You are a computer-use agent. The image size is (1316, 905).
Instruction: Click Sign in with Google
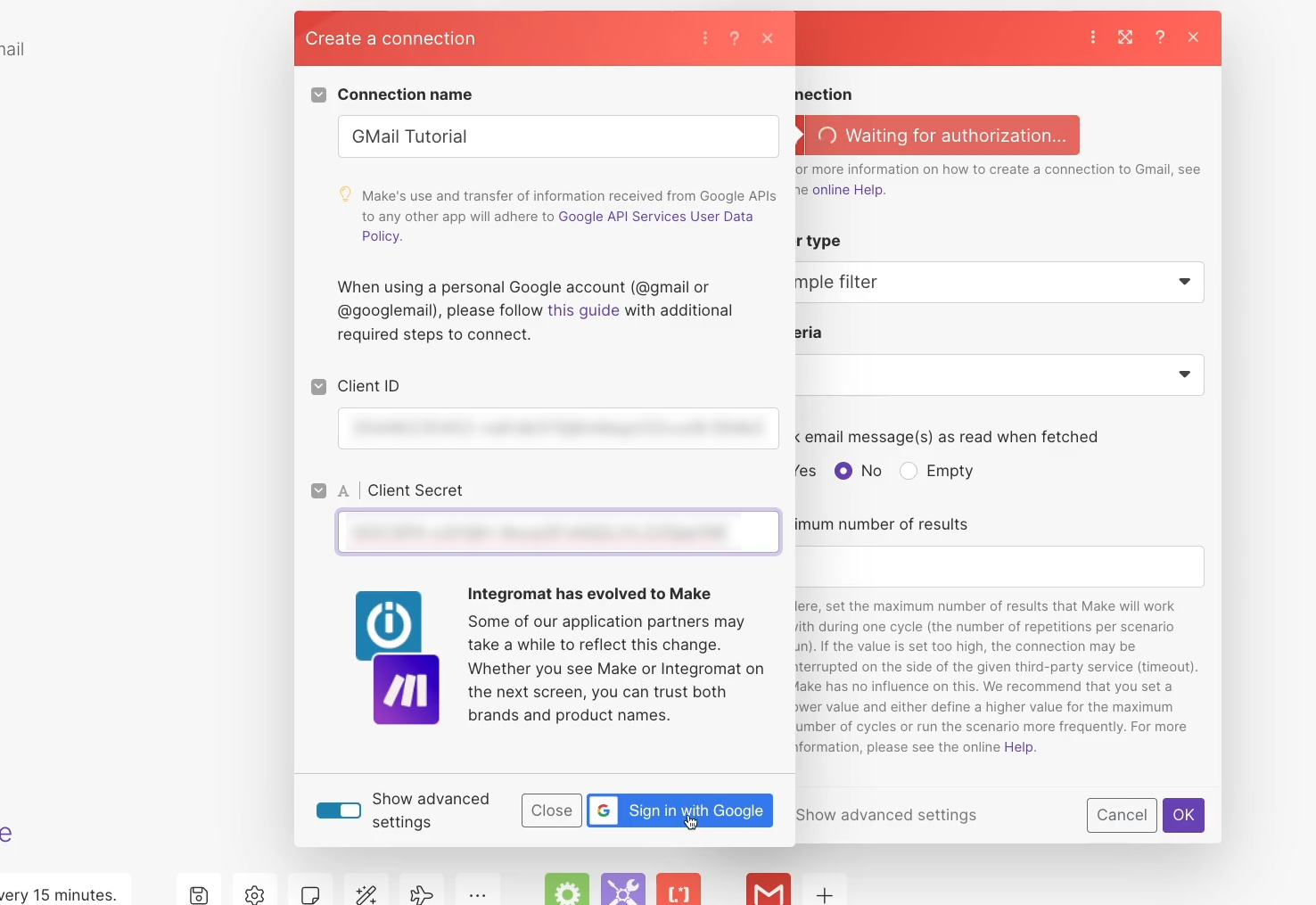coord(680,810)
